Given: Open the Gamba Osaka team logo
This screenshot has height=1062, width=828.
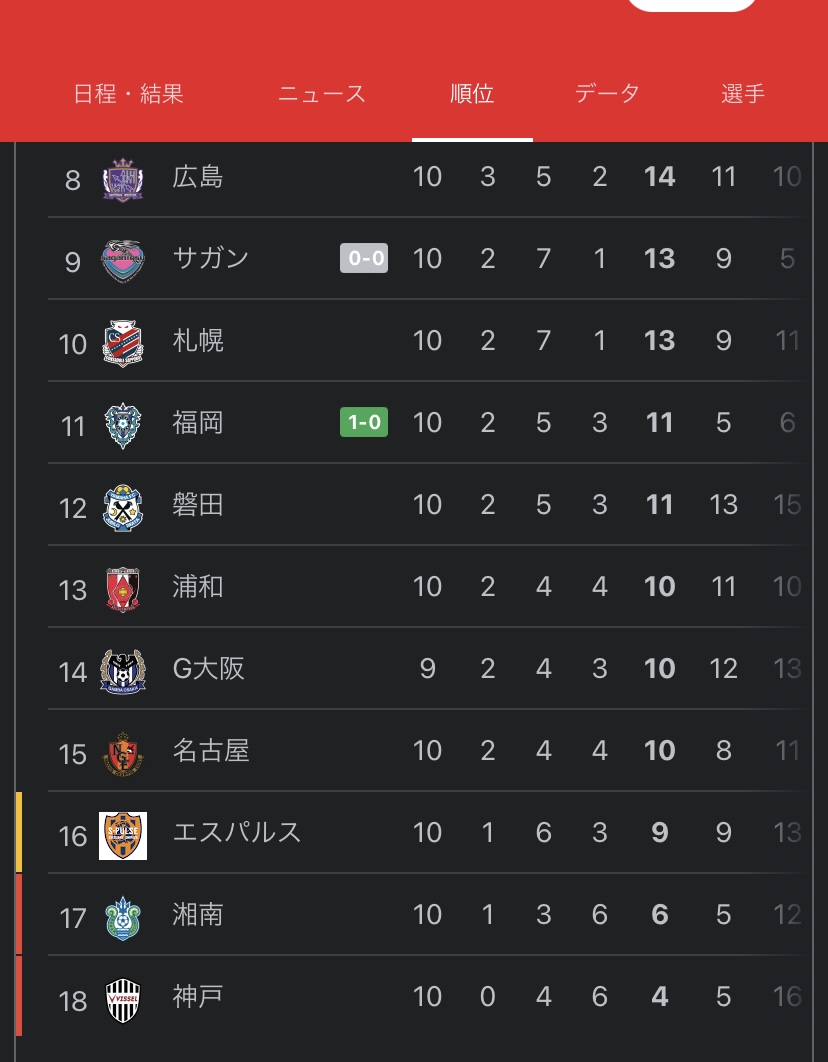Looking at the screenshot, I should 123,671.
